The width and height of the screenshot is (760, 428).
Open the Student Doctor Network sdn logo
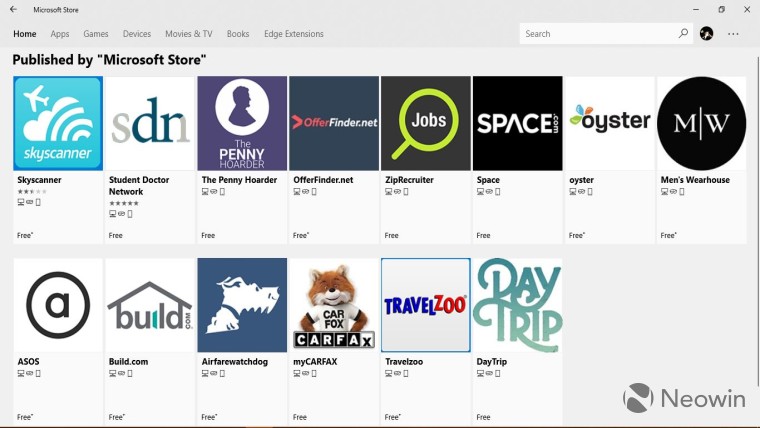point(150,123)
